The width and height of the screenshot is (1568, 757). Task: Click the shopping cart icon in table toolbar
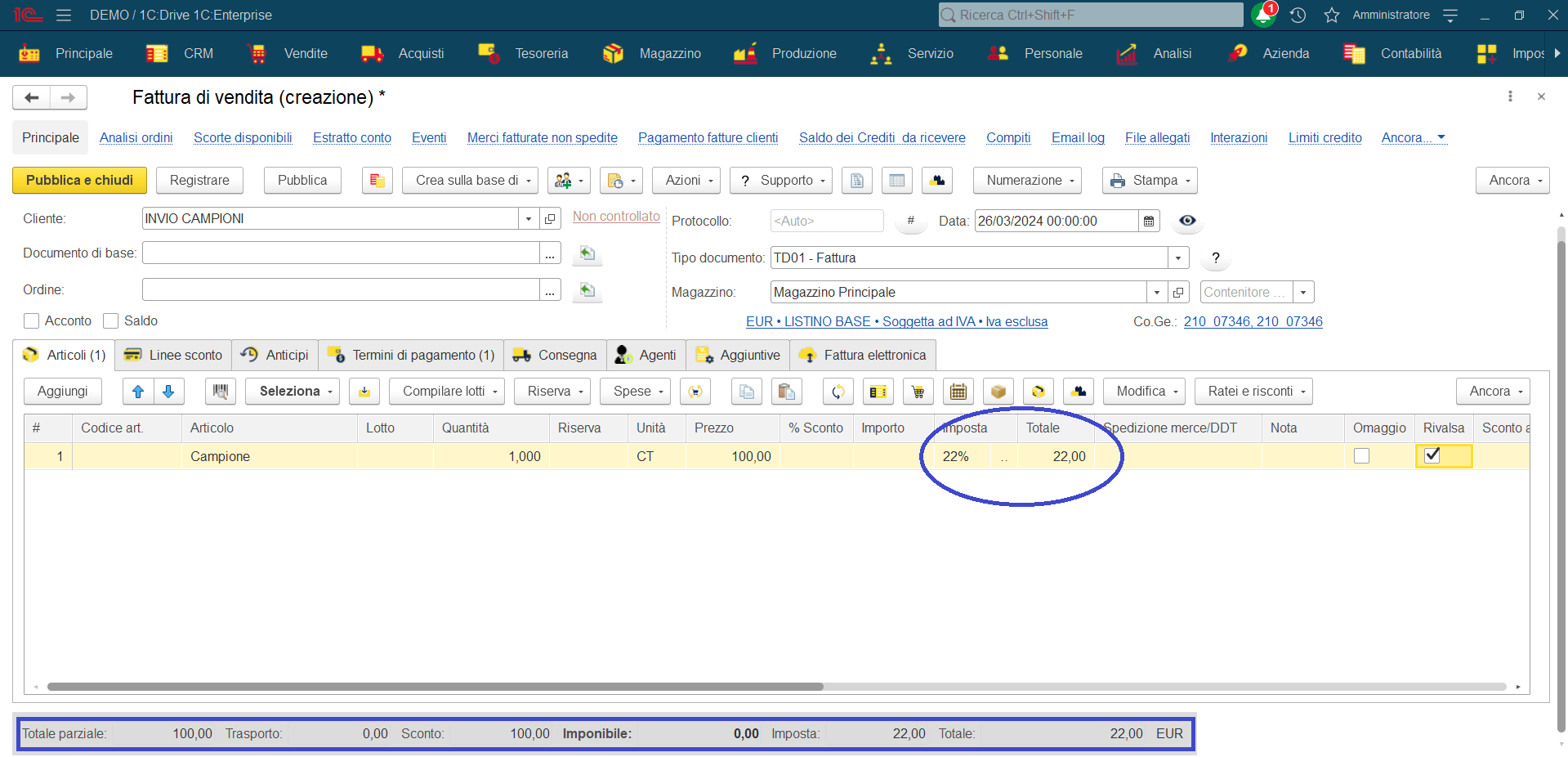coord(918,392)
